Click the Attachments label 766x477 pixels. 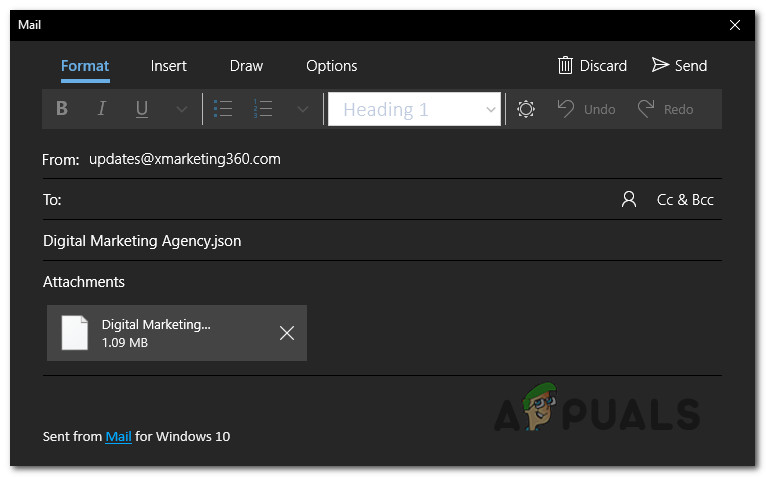(x=84, y=282)
